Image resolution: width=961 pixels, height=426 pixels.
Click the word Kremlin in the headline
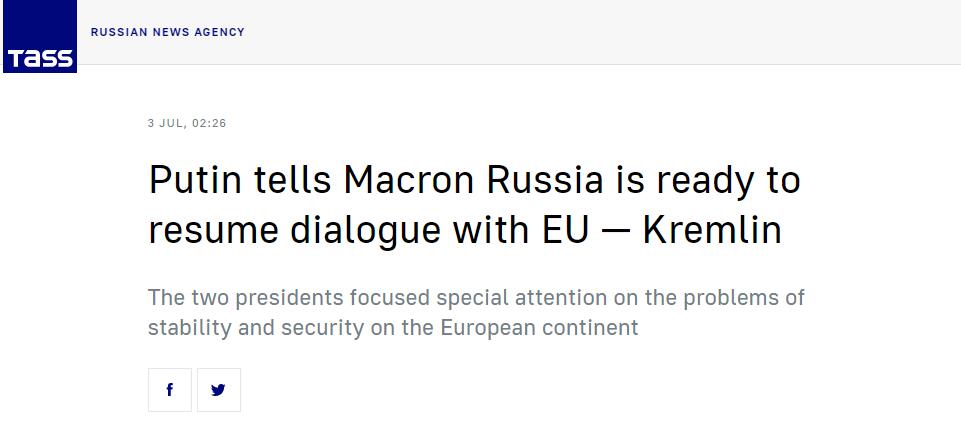point(711,230)
